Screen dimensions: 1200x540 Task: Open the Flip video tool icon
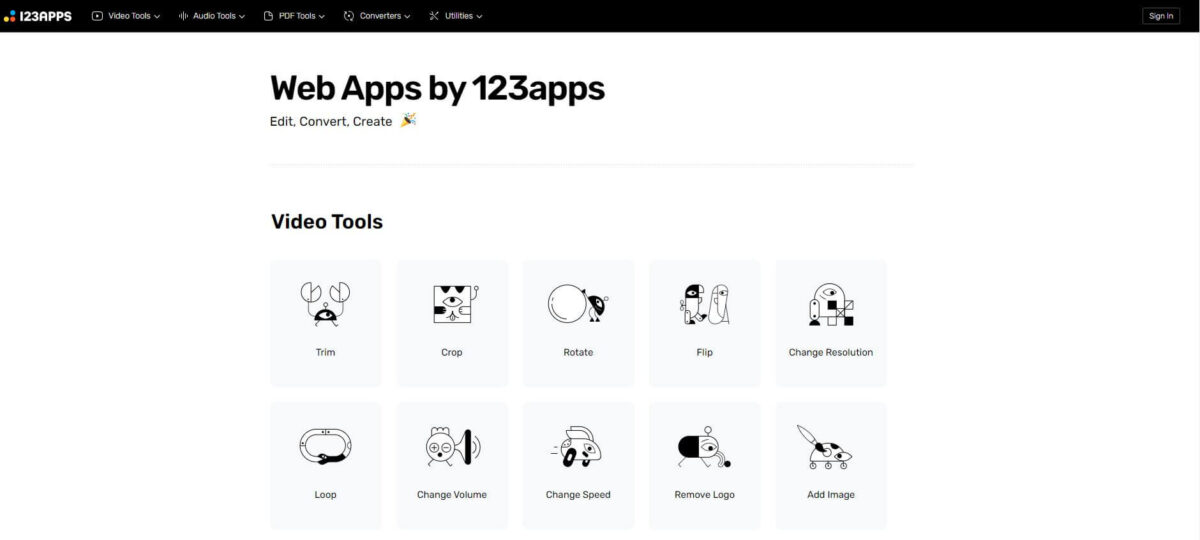705,304
